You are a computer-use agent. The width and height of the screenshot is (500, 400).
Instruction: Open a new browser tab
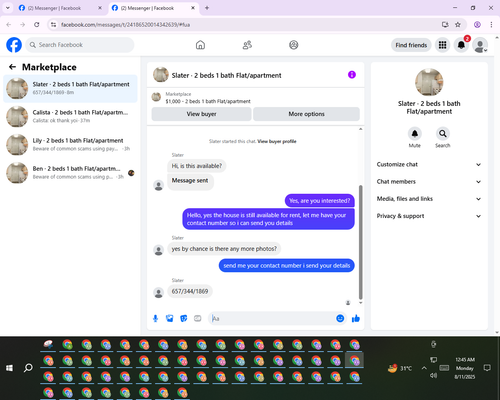tap(207, 8)
